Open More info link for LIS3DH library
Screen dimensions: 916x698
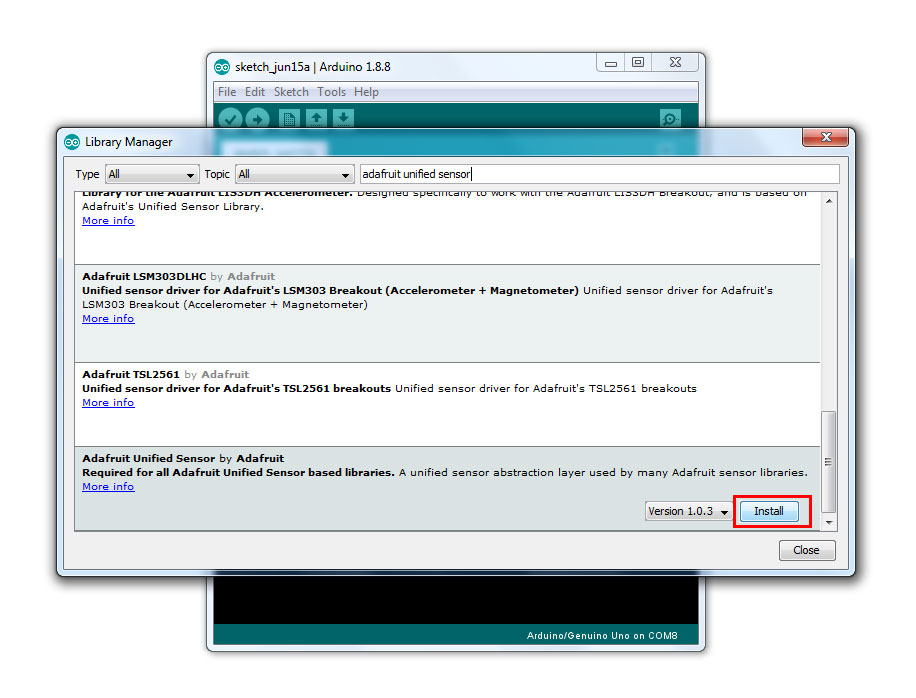coord(108,221)
